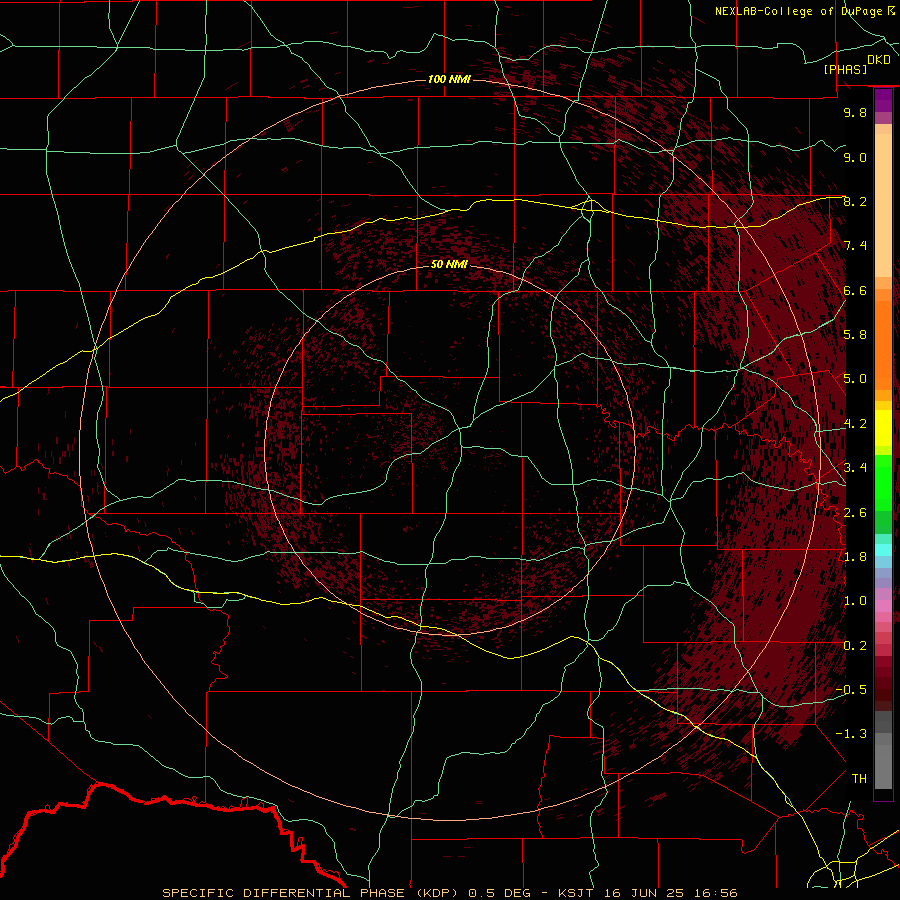Select the yellow segment of the color bar
The height and width of the screenshot is (900, 900).
pos(883,428)
